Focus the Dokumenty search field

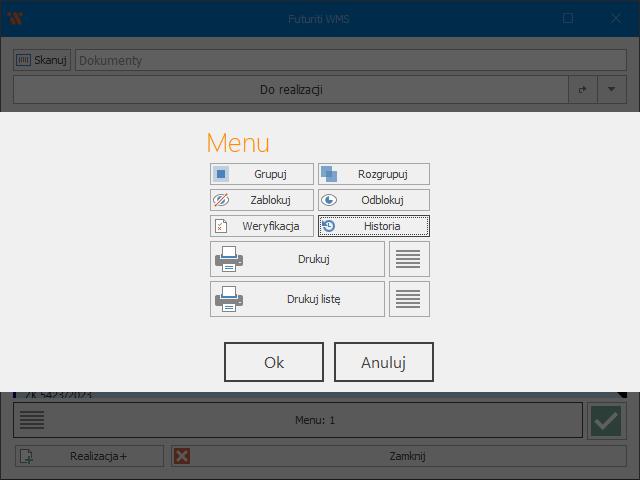pos(350,60)
